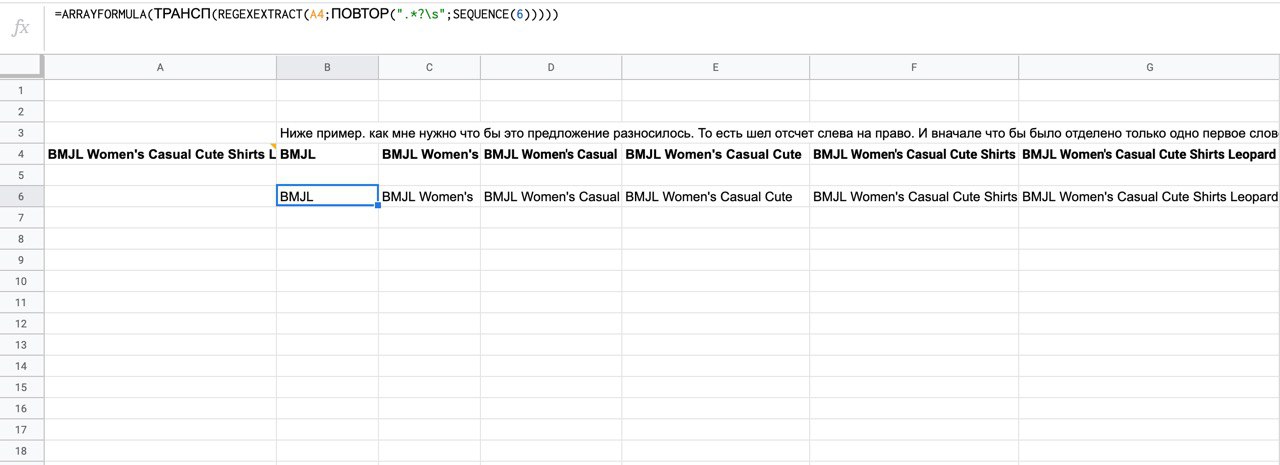Select row 5 header
This screenshot has width=1280, height=465.
tap(22, 175)
